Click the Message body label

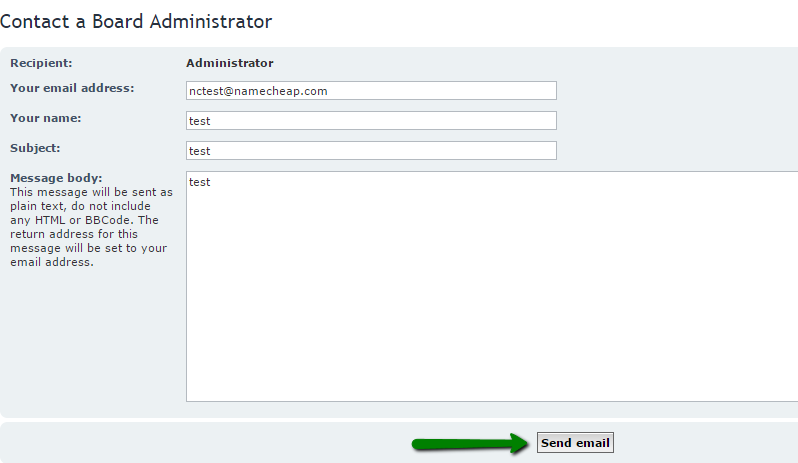56,178
